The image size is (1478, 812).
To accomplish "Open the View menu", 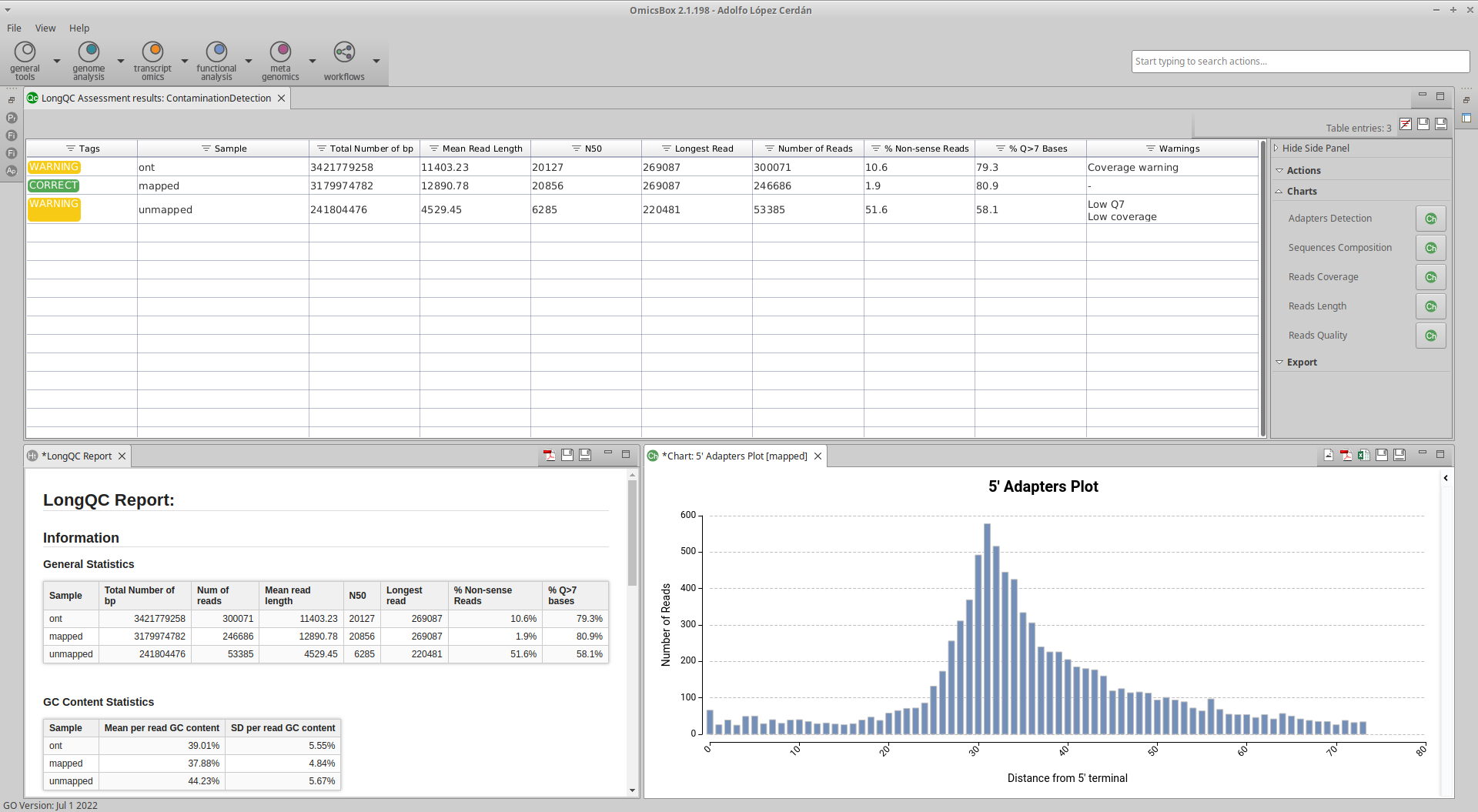I will pyautogui.click(x=45, y=28).
